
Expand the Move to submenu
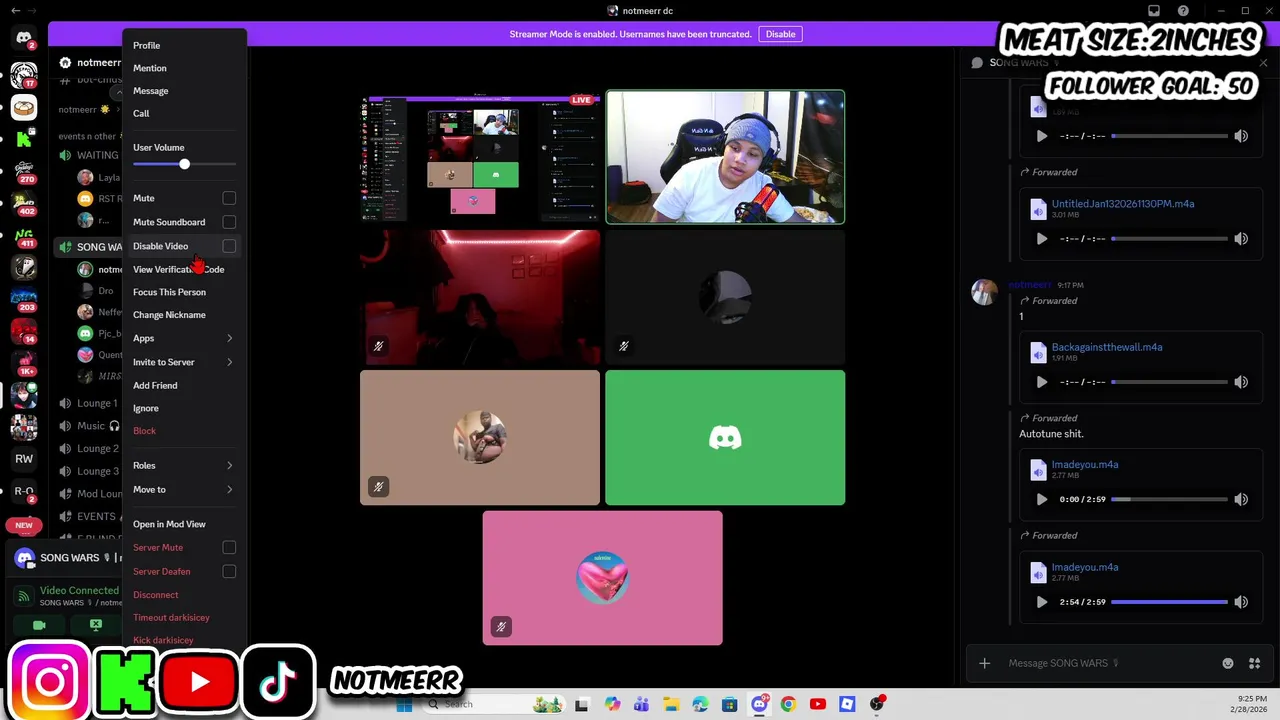pyautogui.click(x=184, y=489)
